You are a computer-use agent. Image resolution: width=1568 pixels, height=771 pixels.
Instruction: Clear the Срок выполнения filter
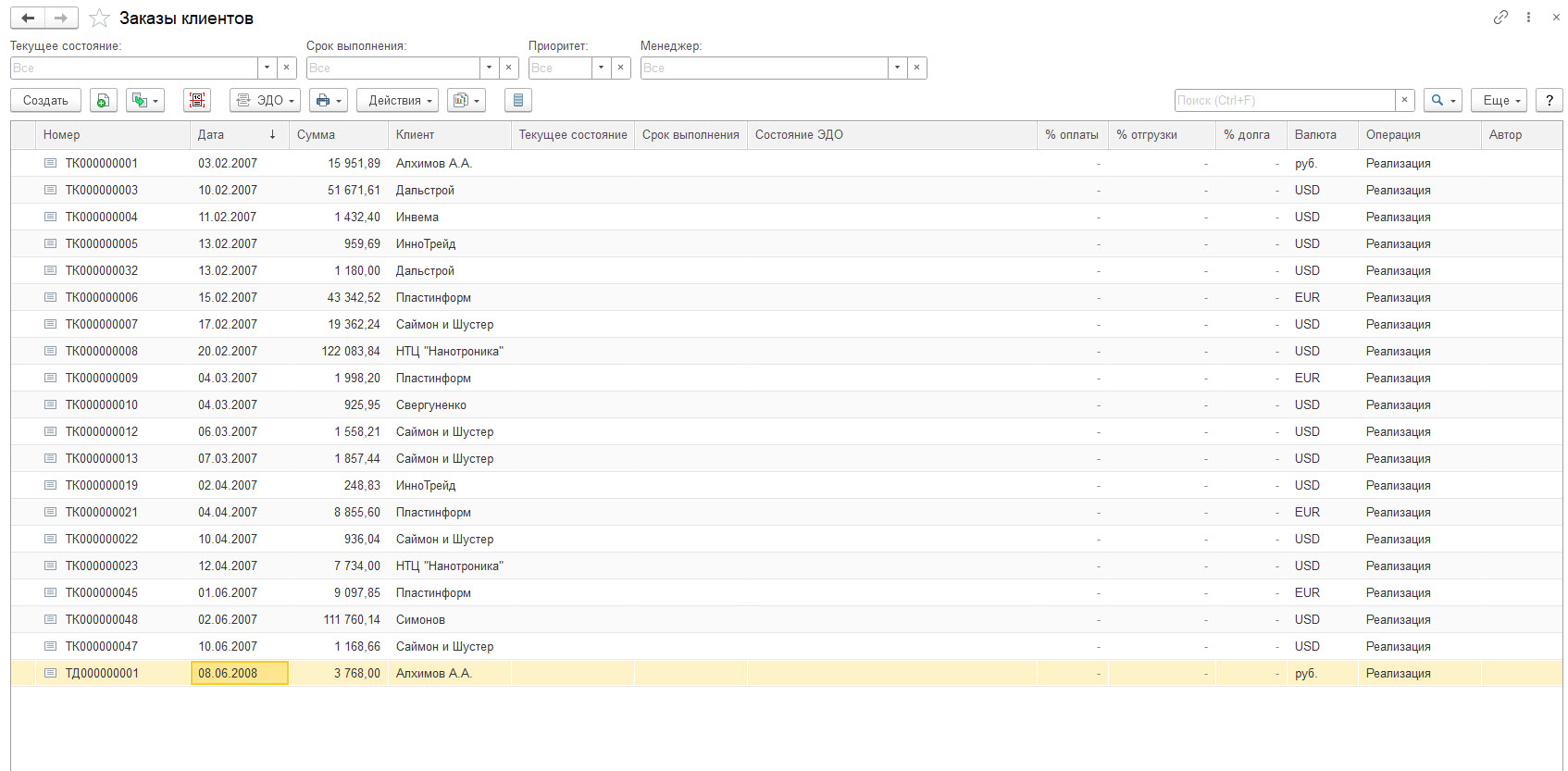[x=509, y=68]
